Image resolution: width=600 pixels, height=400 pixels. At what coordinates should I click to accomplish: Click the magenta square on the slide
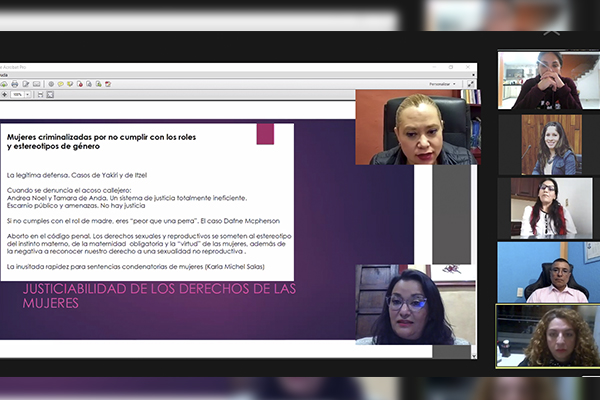coord(265,134)
